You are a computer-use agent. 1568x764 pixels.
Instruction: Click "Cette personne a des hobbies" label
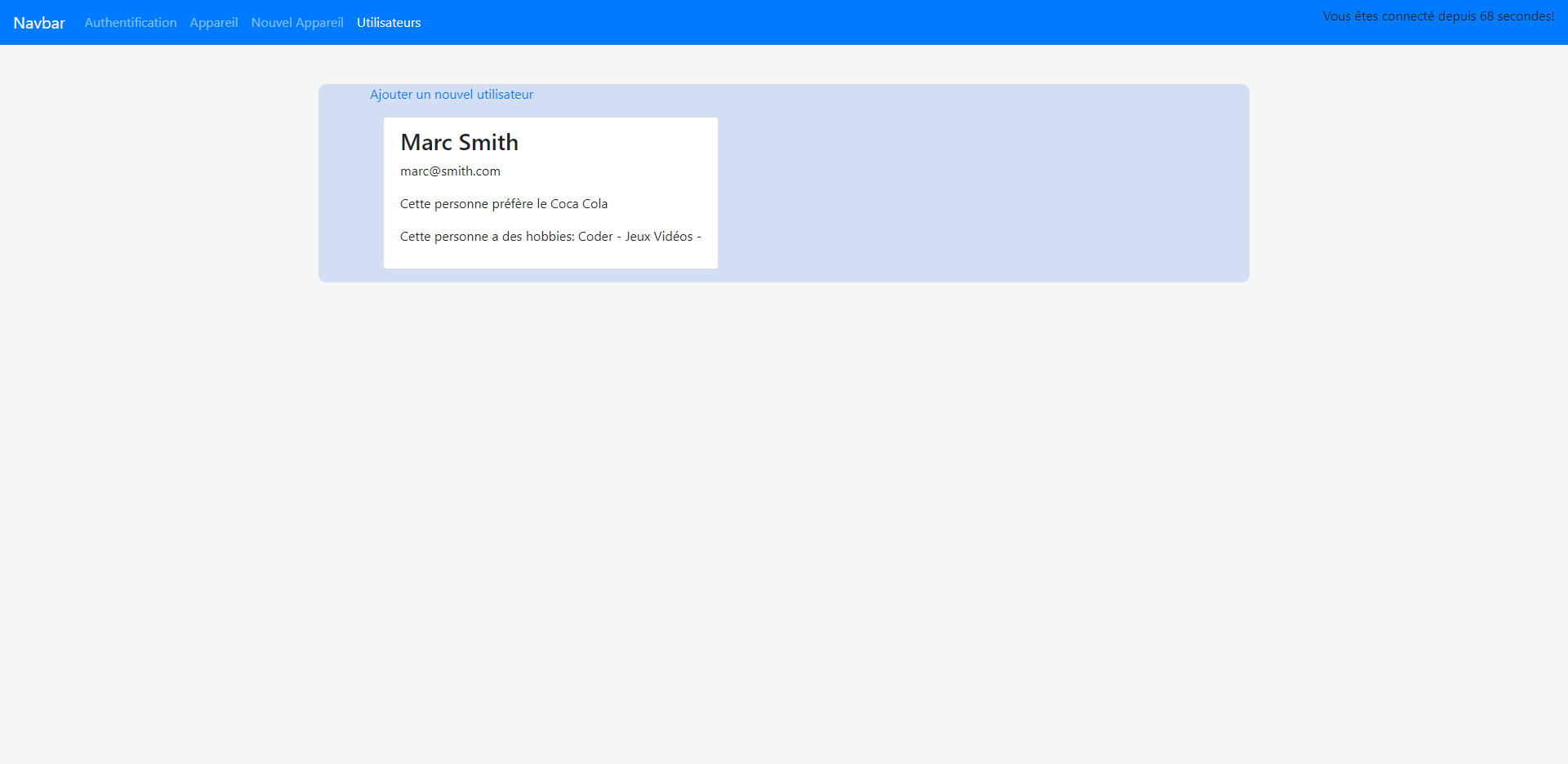pos(487,237)
